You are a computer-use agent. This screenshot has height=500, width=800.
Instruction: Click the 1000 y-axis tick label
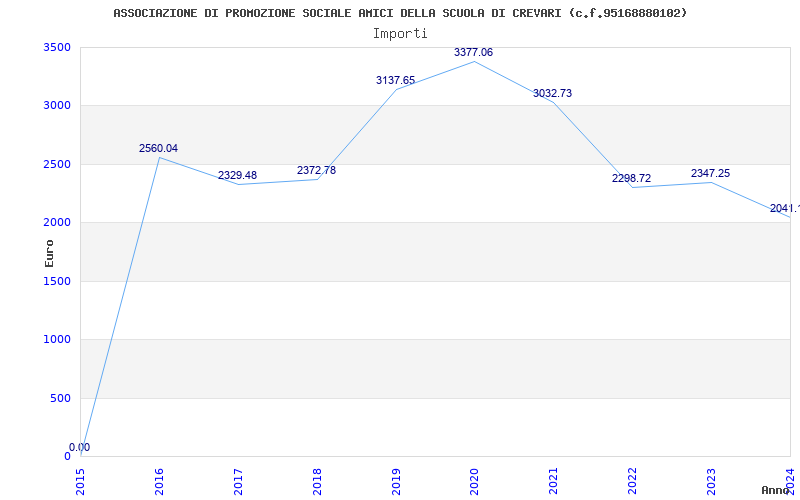[x=57, y=339]
